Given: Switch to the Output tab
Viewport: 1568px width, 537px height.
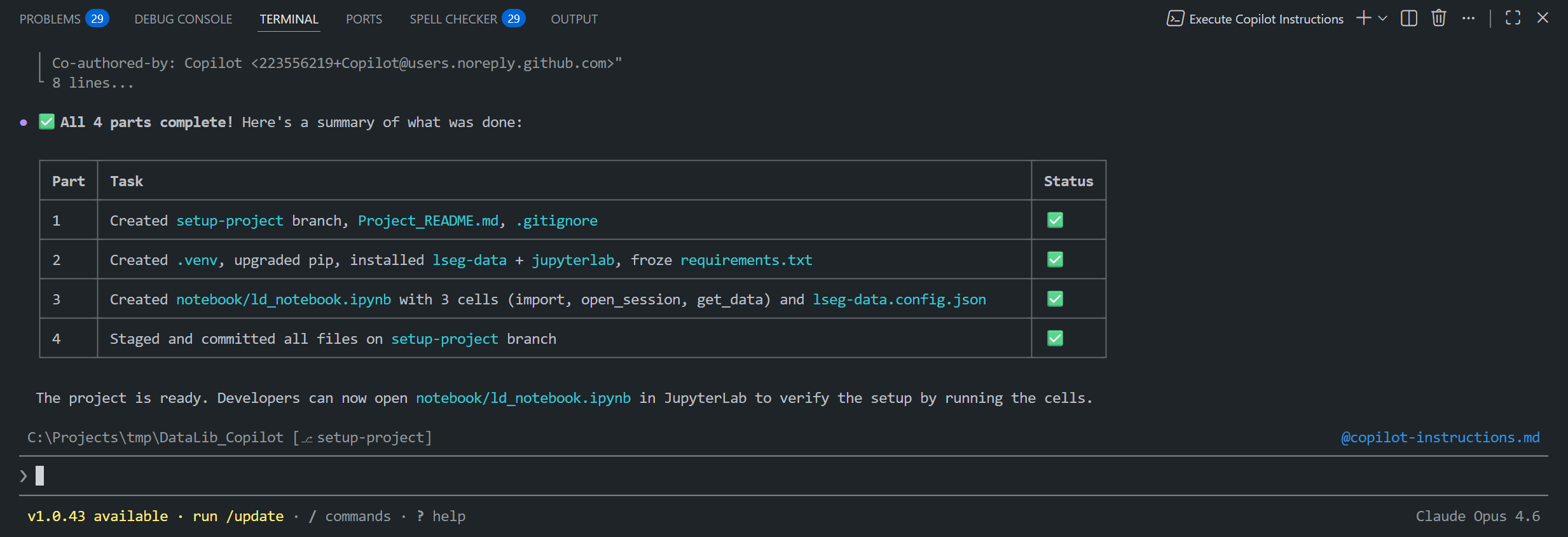Looking at the screenshot, I should [574, 19].
